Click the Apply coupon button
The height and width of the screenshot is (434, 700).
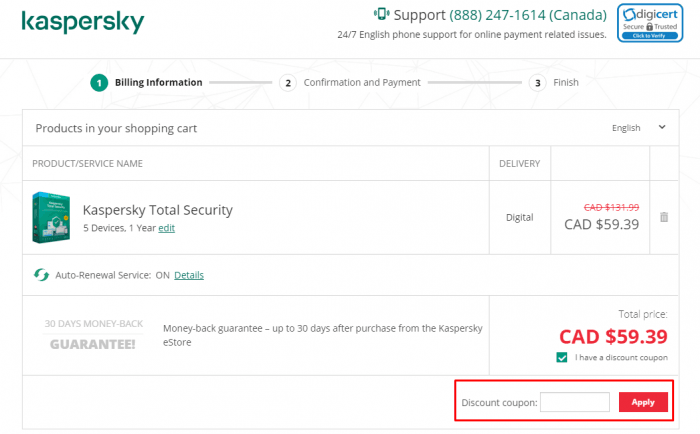(643, 402)
